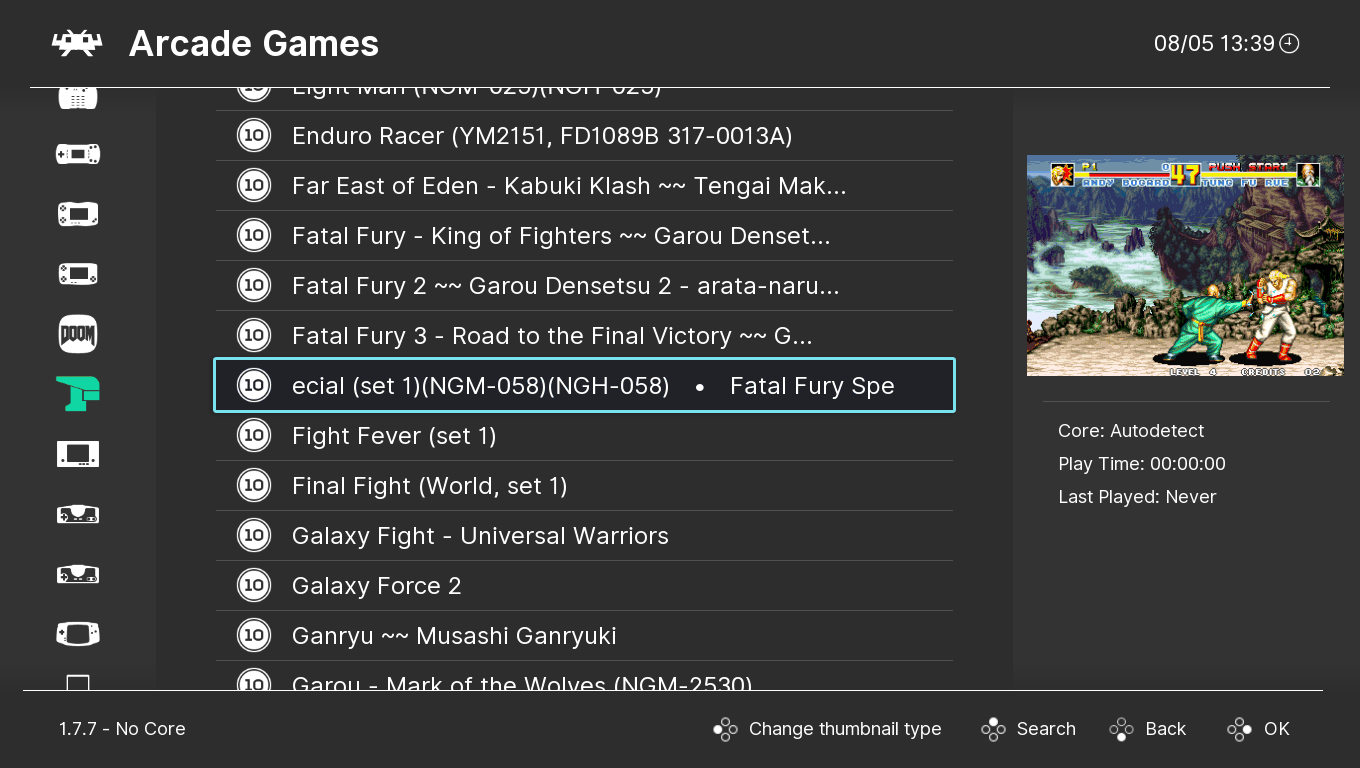This screenshot has width=1360, height=768.
Task: Click the Last Played: Never label
Action: pyautogui.click(x=1137, y=497)
